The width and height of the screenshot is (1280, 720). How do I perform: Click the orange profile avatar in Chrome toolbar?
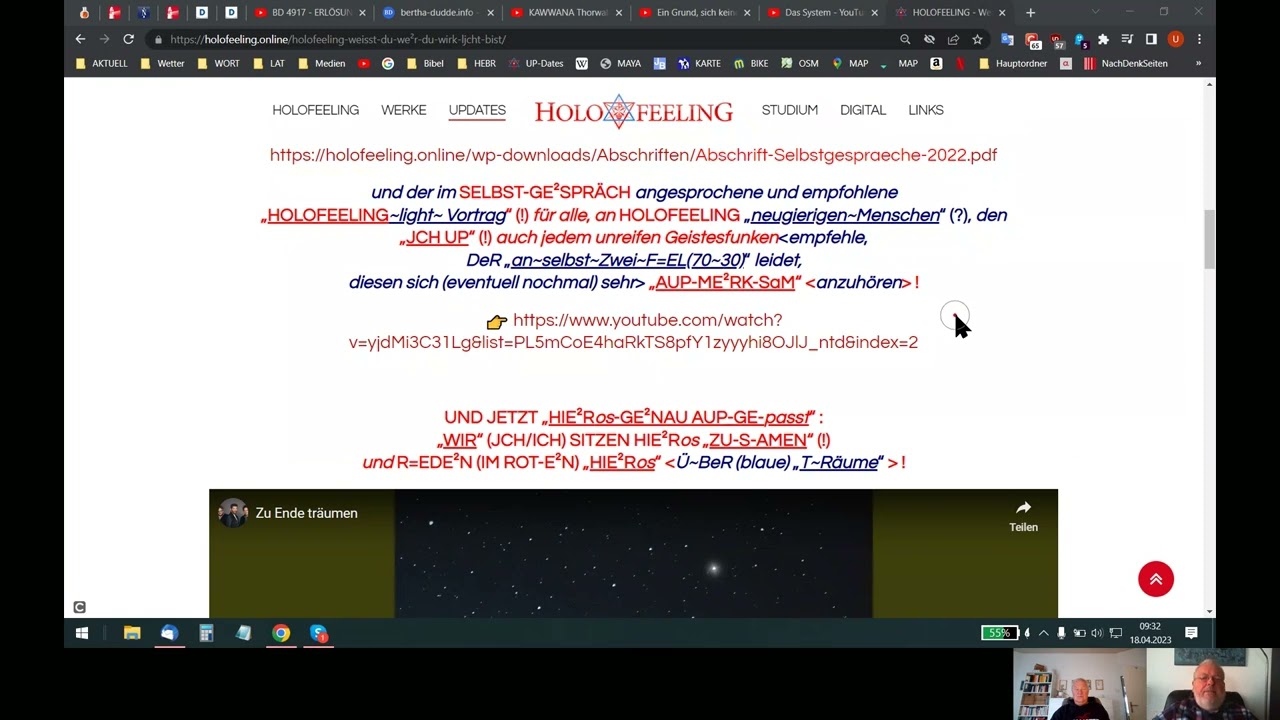(x=1175, y=39)
